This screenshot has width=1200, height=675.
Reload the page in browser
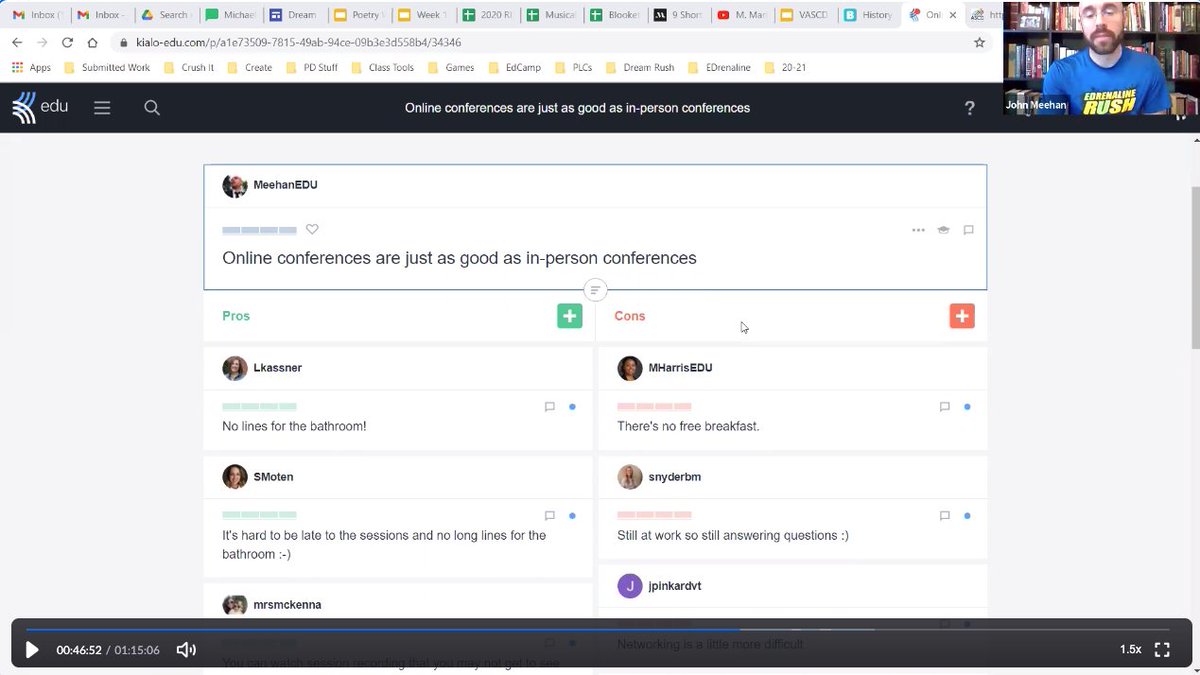[67, 43]
